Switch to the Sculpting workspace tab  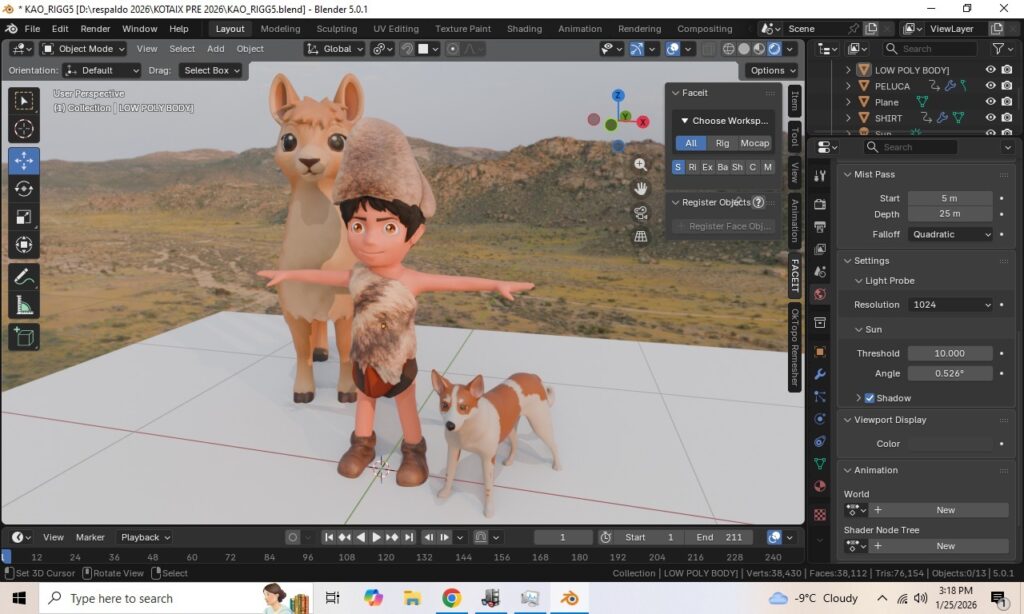(337, 29)
